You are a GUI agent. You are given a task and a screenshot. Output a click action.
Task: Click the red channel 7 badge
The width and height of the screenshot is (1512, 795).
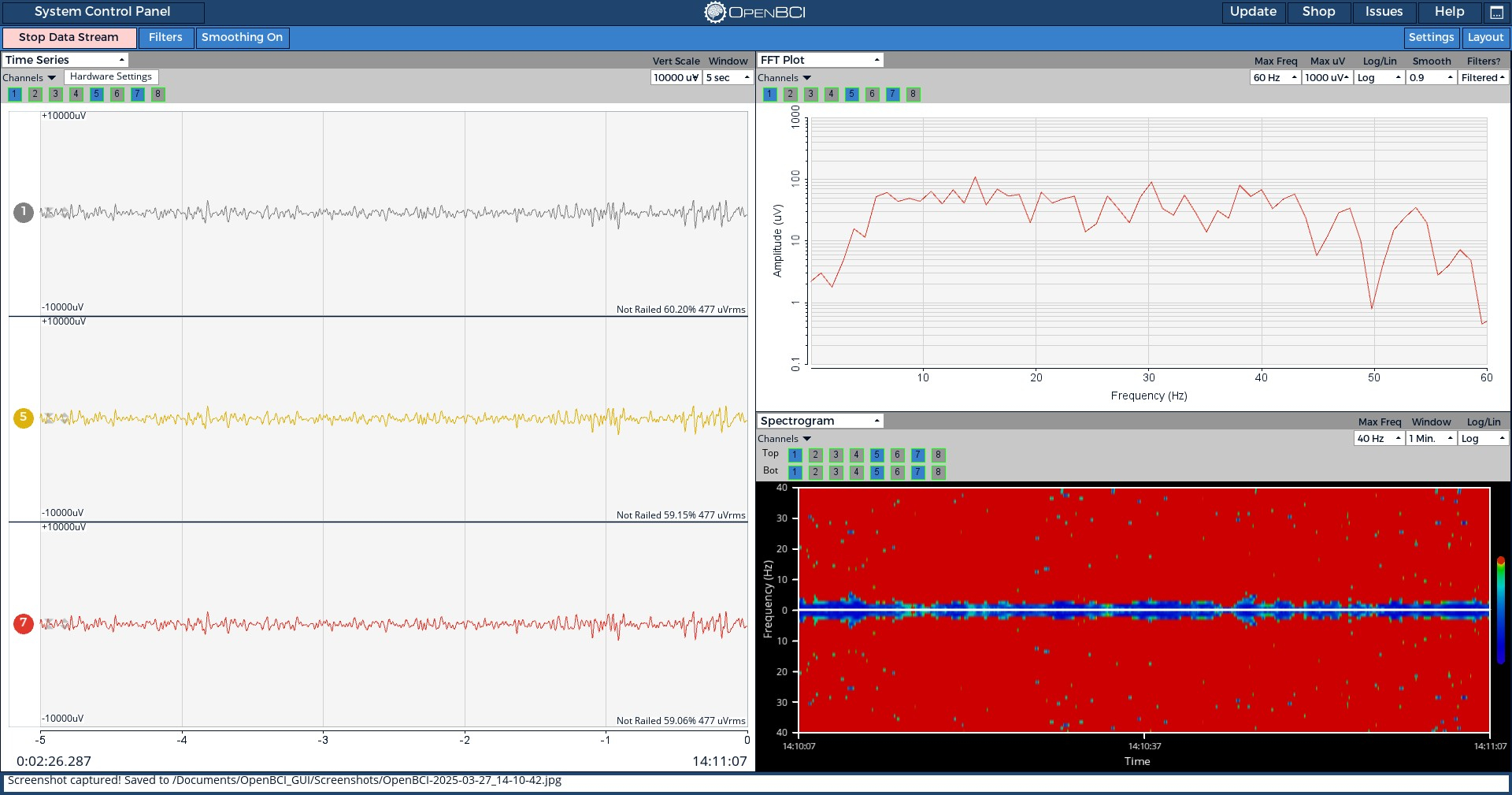pos(24,623)
